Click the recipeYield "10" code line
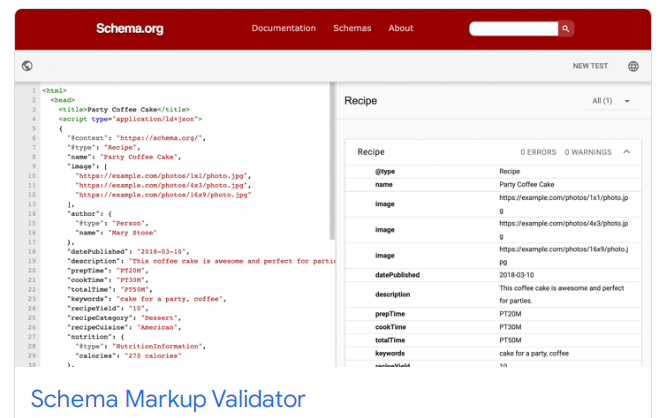This screenshot has width=670, height=418. (x=108, y=308)
